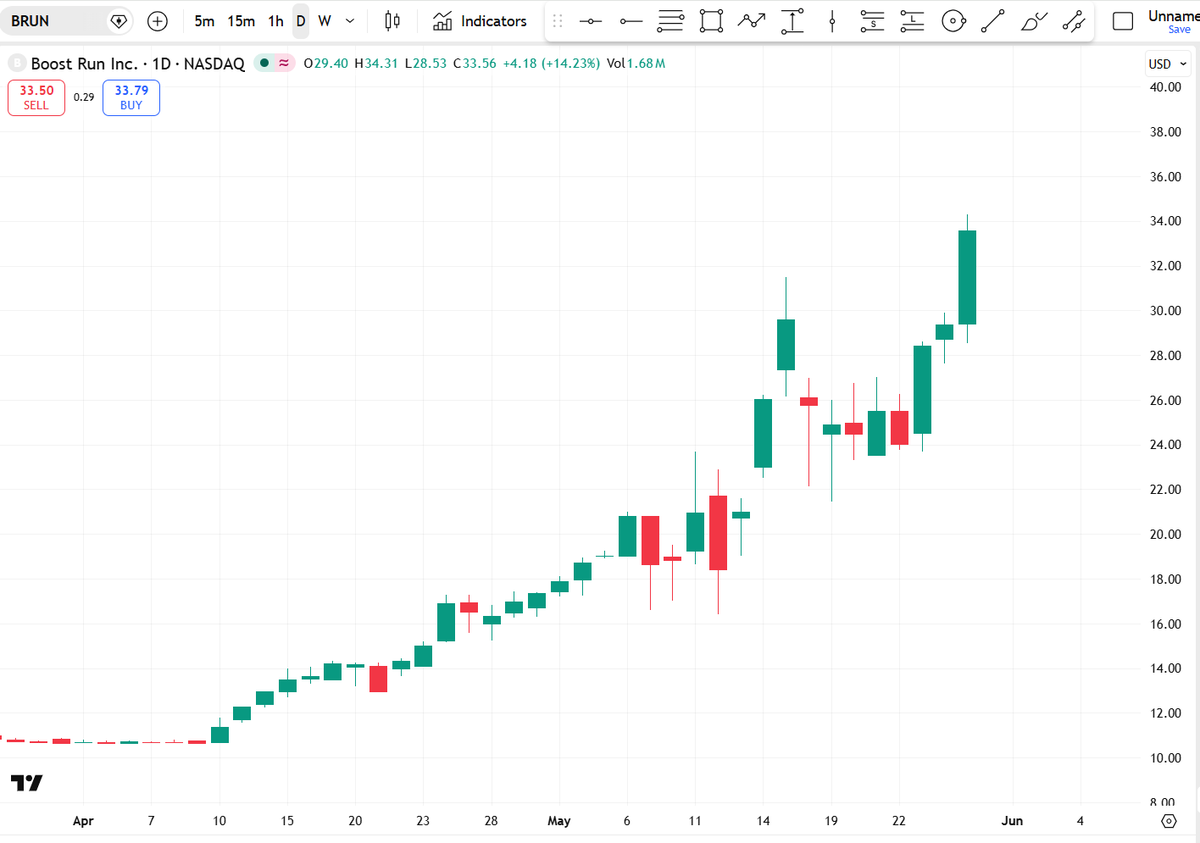Open the candlestick chart type selector

pos(393,21)
